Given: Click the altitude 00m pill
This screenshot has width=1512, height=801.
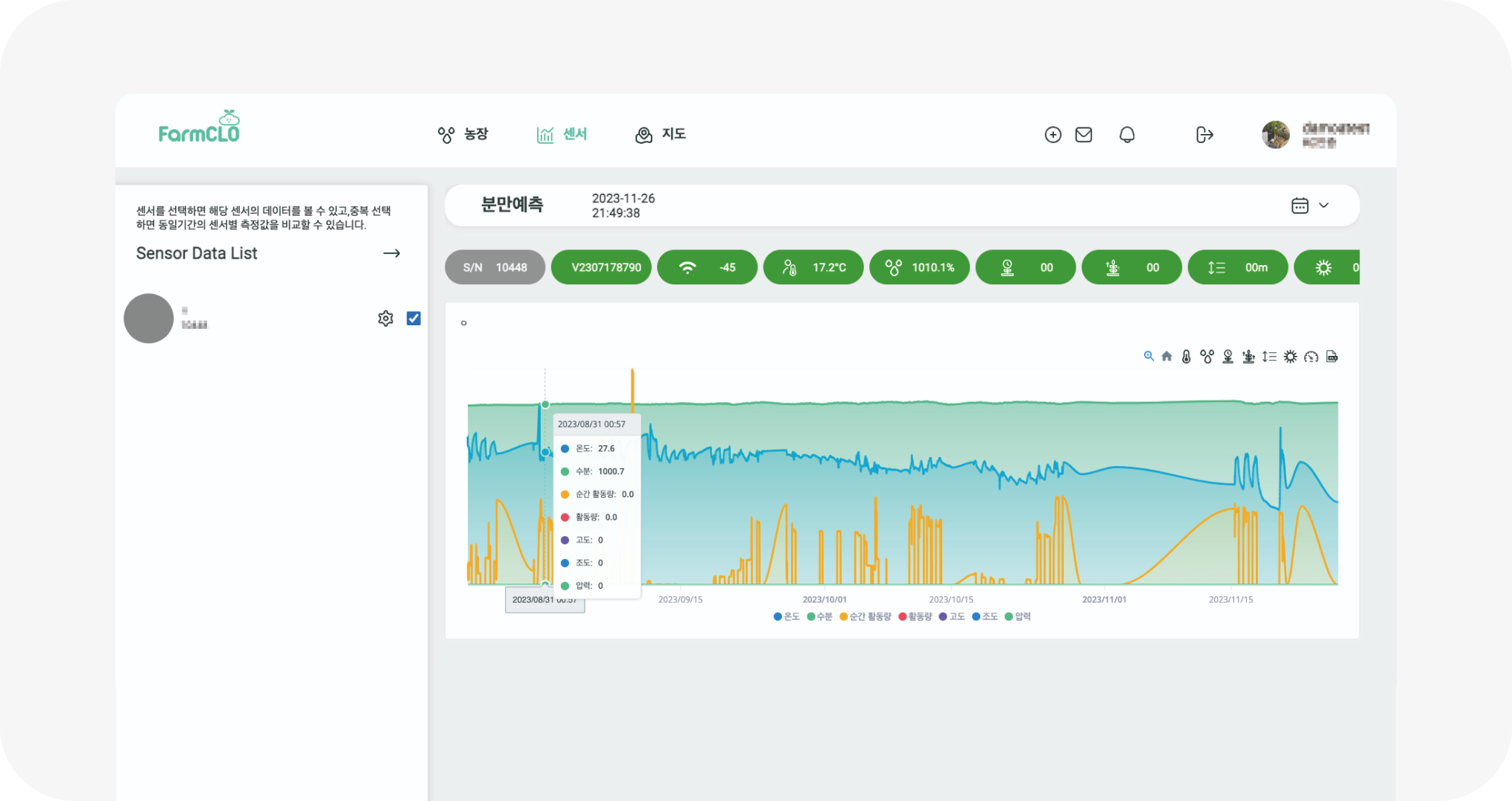Looking at the screenshot, I should tap(1238, 267).
